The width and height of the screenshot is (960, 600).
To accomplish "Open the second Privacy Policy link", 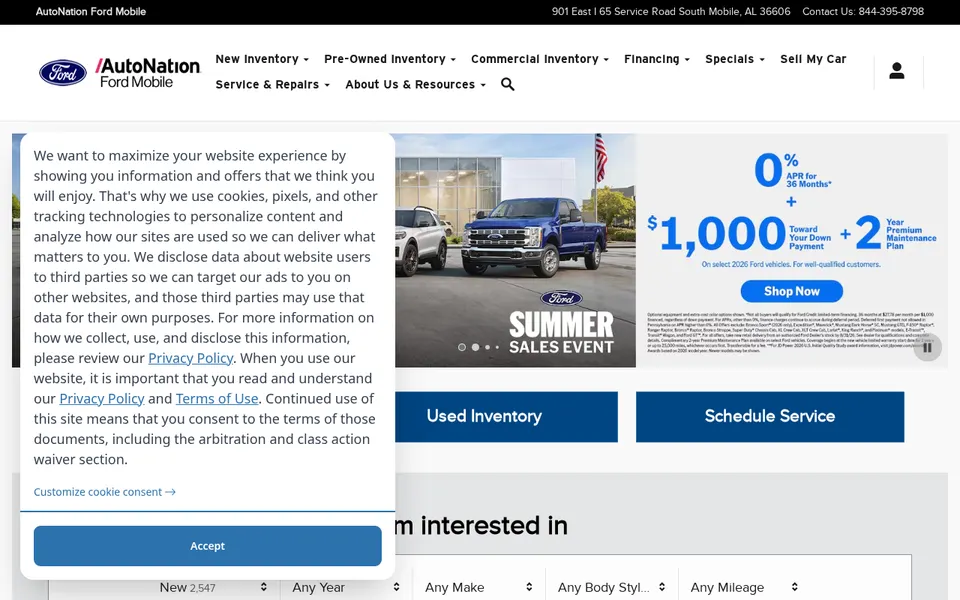I will (102, 399).
